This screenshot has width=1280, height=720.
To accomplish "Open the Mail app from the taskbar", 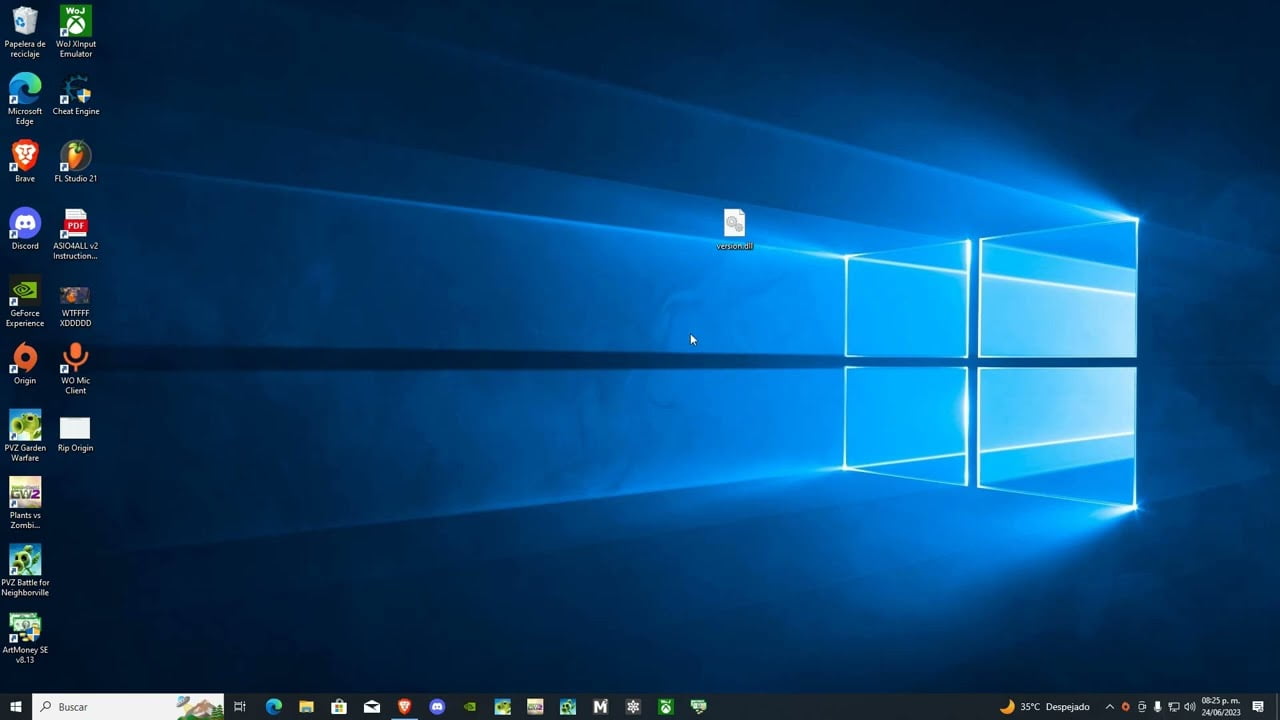I will point(372,707).
